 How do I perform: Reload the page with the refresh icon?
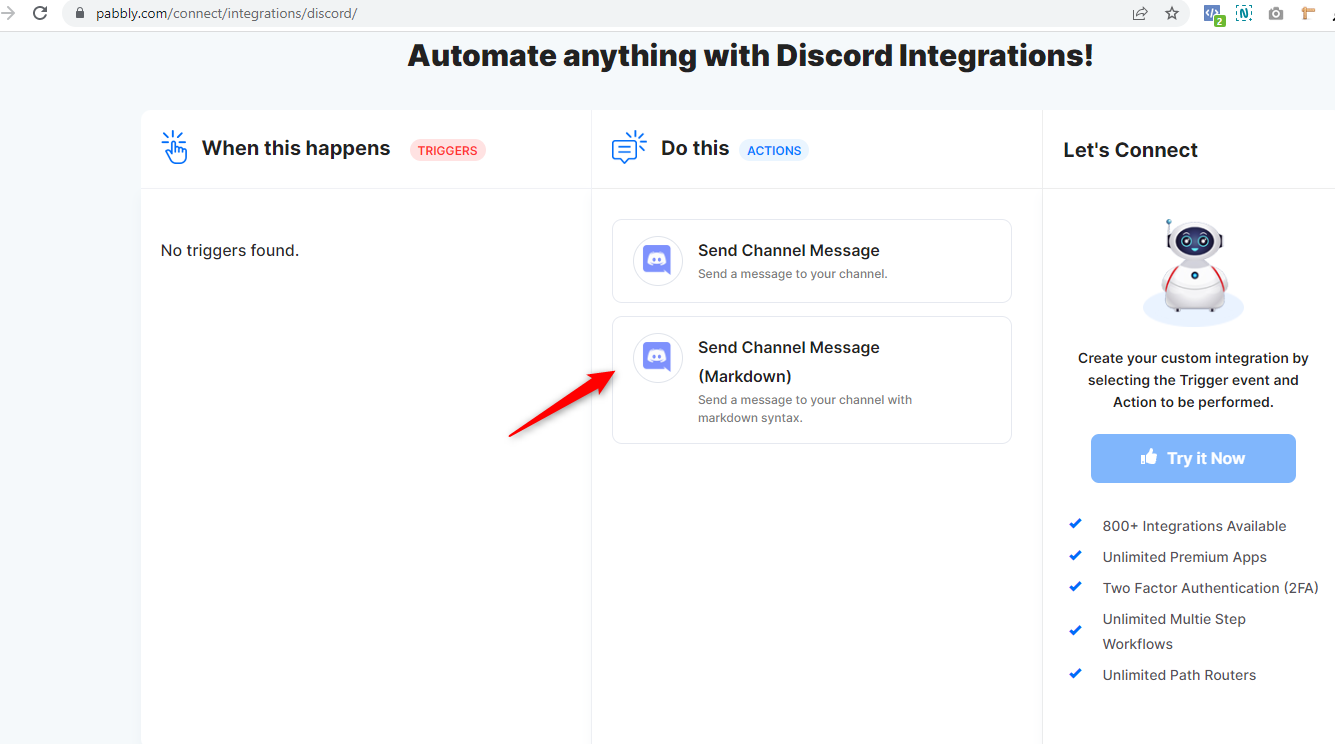[40, 13]
